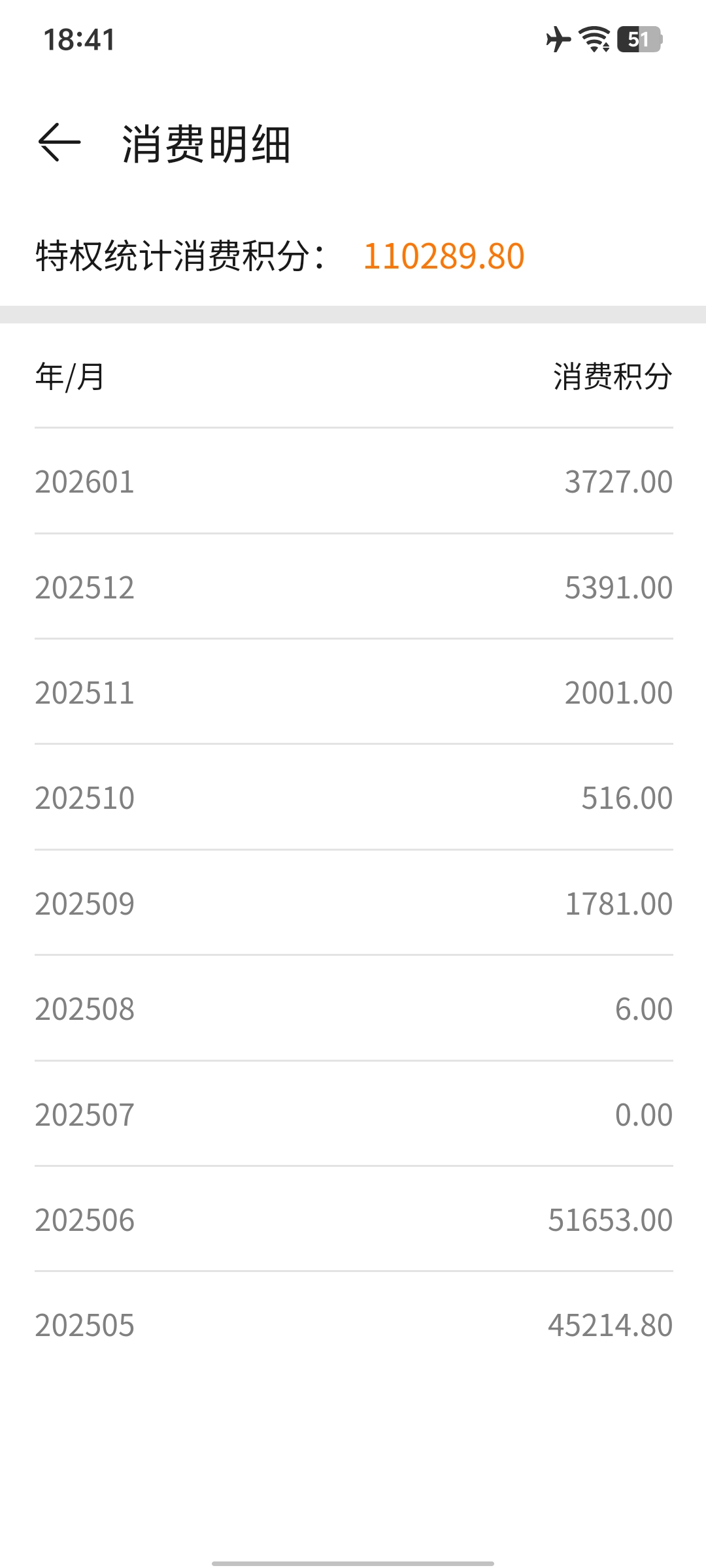
Task: Tap the battery level indicator
Action: coord(639,39)
